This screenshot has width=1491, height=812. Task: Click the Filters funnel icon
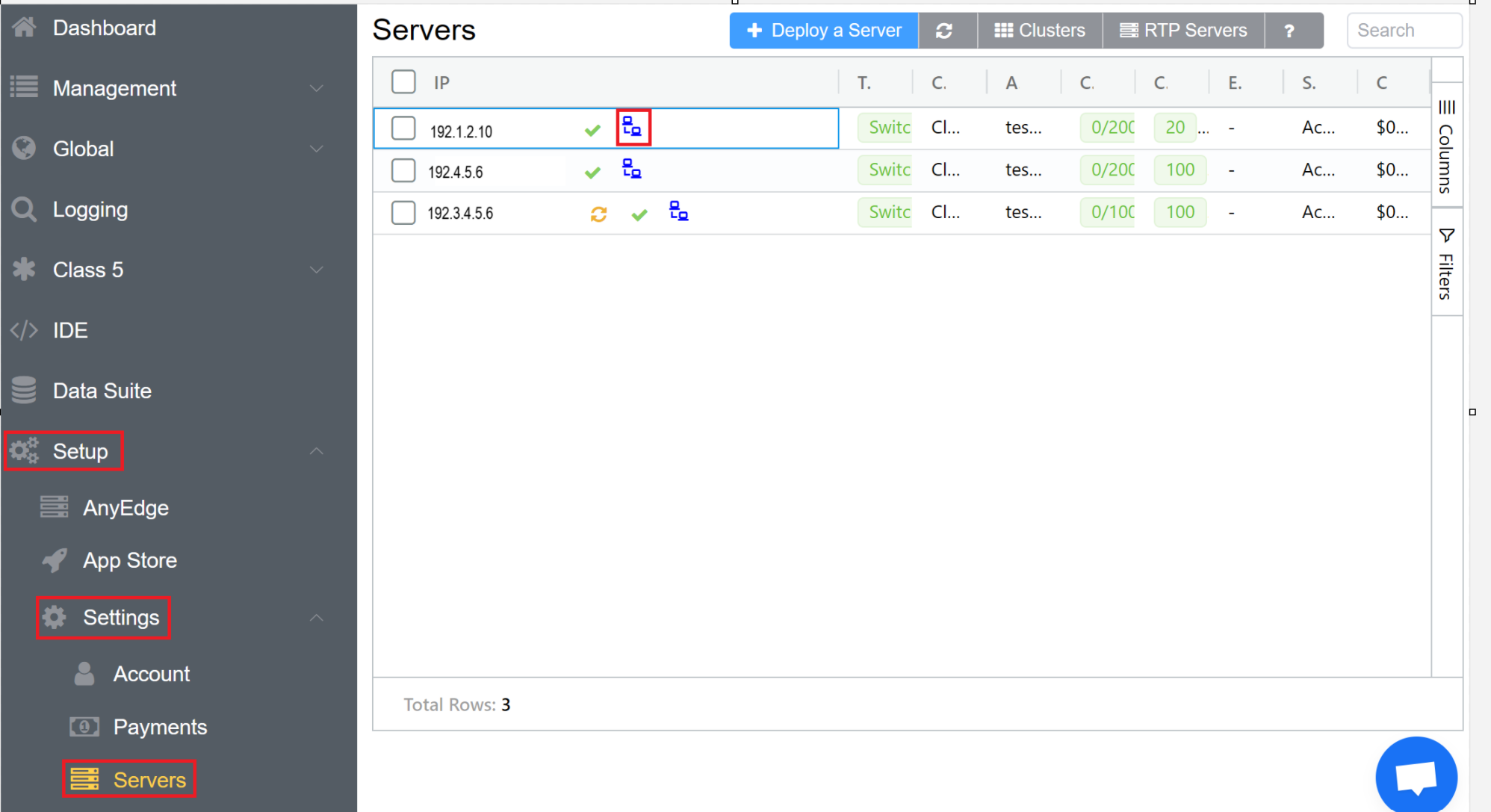click(1446, 236)
